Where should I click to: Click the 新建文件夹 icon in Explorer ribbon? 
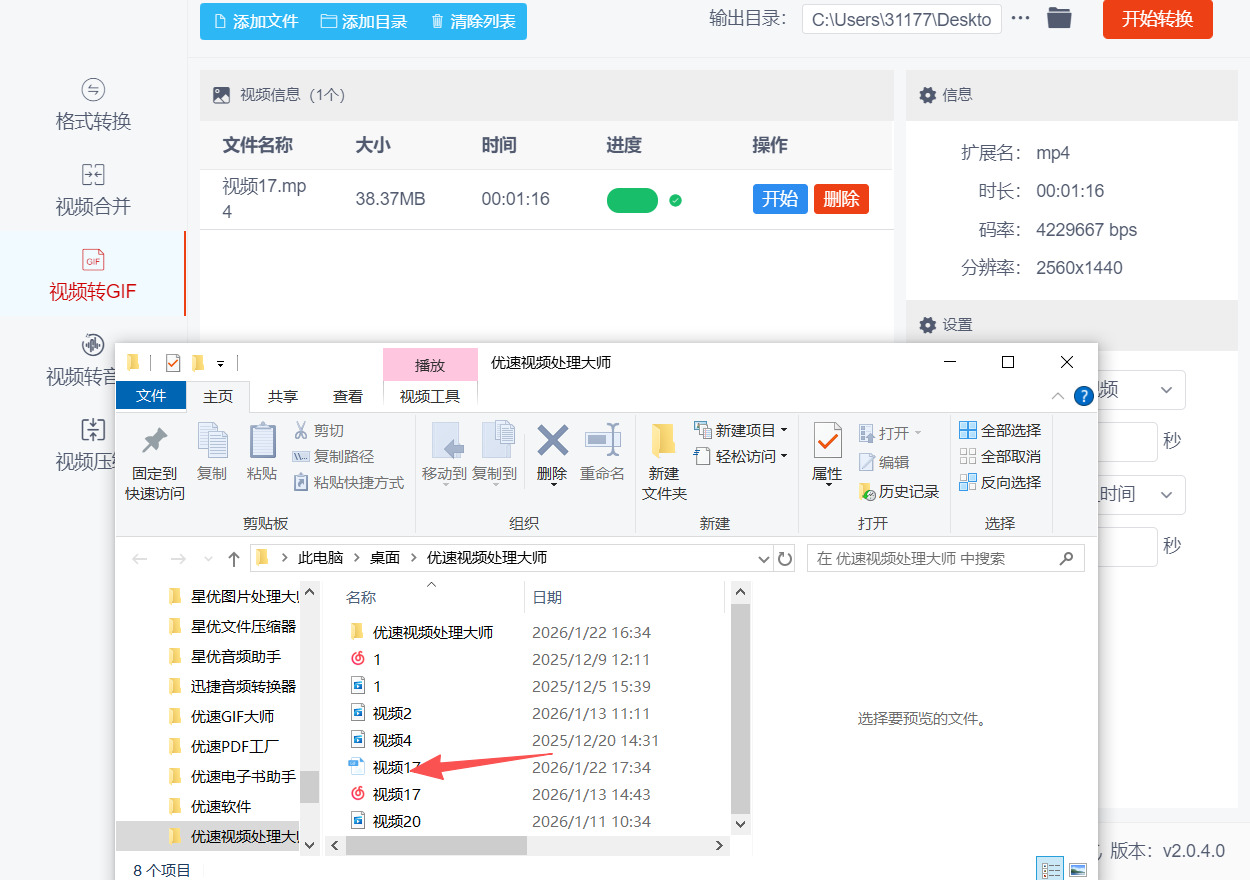(x=664, y=455)
